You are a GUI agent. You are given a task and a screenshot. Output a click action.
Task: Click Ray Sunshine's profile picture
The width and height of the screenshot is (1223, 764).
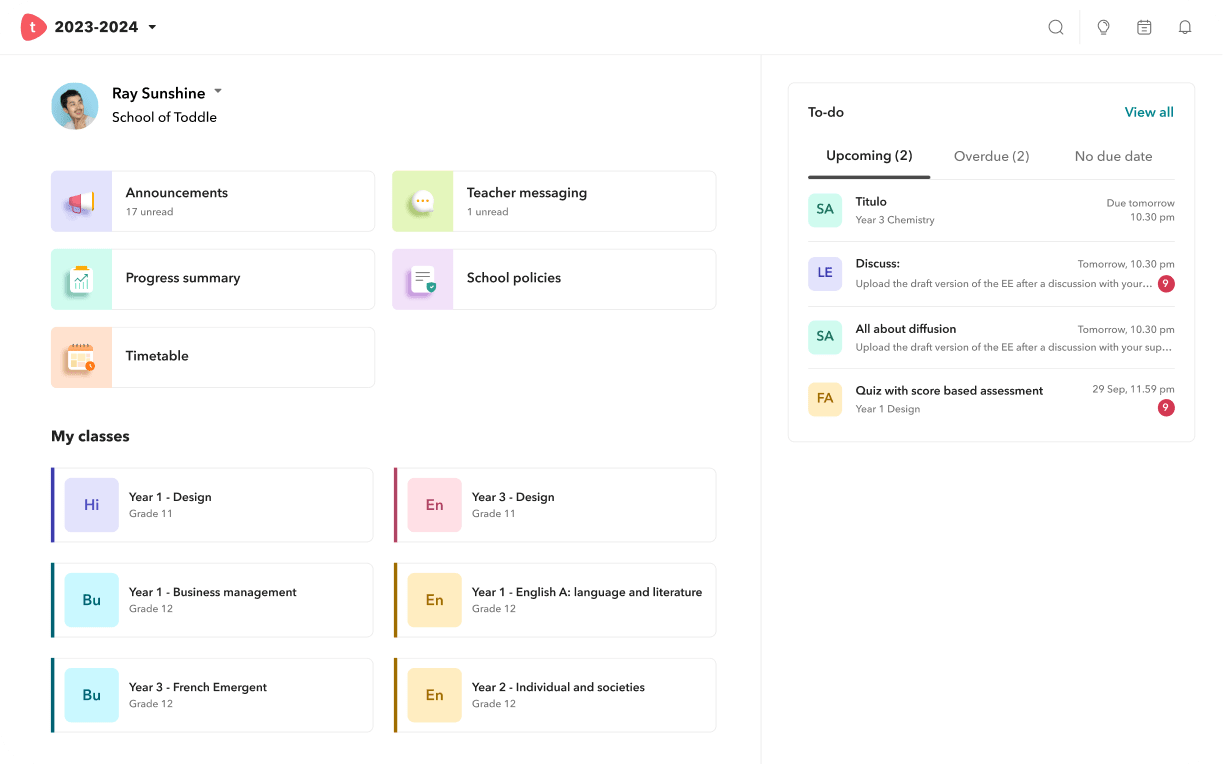coord(74,106)
